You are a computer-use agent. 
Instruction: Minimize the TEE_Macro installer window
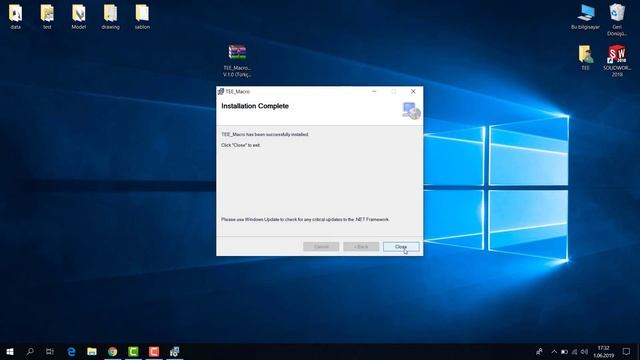point(374,91)
